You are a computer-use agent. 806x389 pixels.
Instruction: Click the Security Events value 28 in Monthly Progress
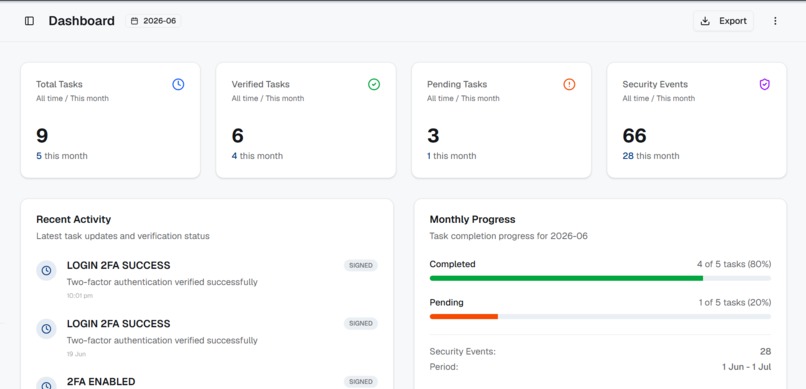[765, 351]
